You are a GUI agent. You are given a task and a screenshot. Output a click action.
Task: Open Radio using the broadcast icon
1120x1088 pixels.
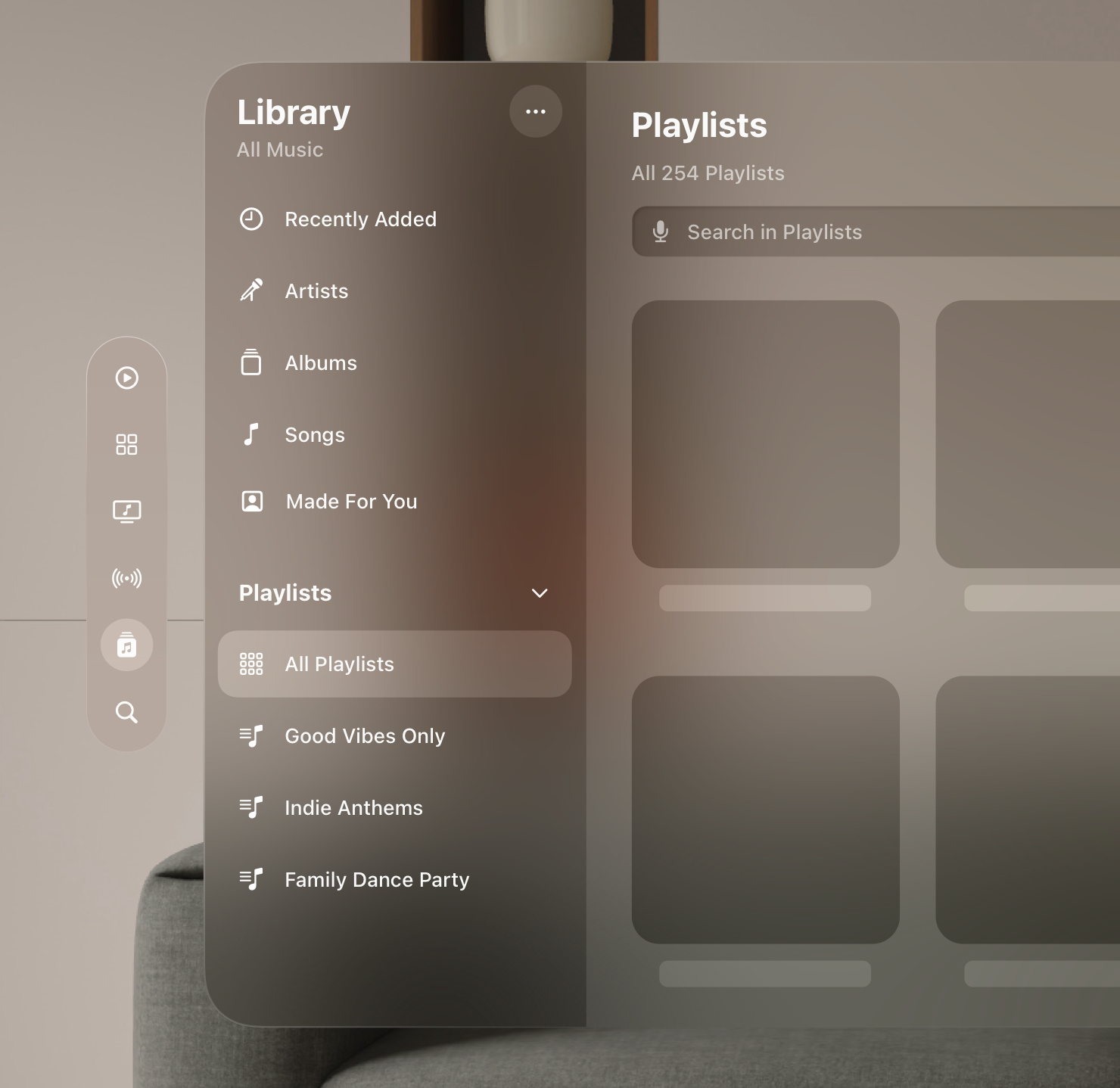[x=126, y=578]
